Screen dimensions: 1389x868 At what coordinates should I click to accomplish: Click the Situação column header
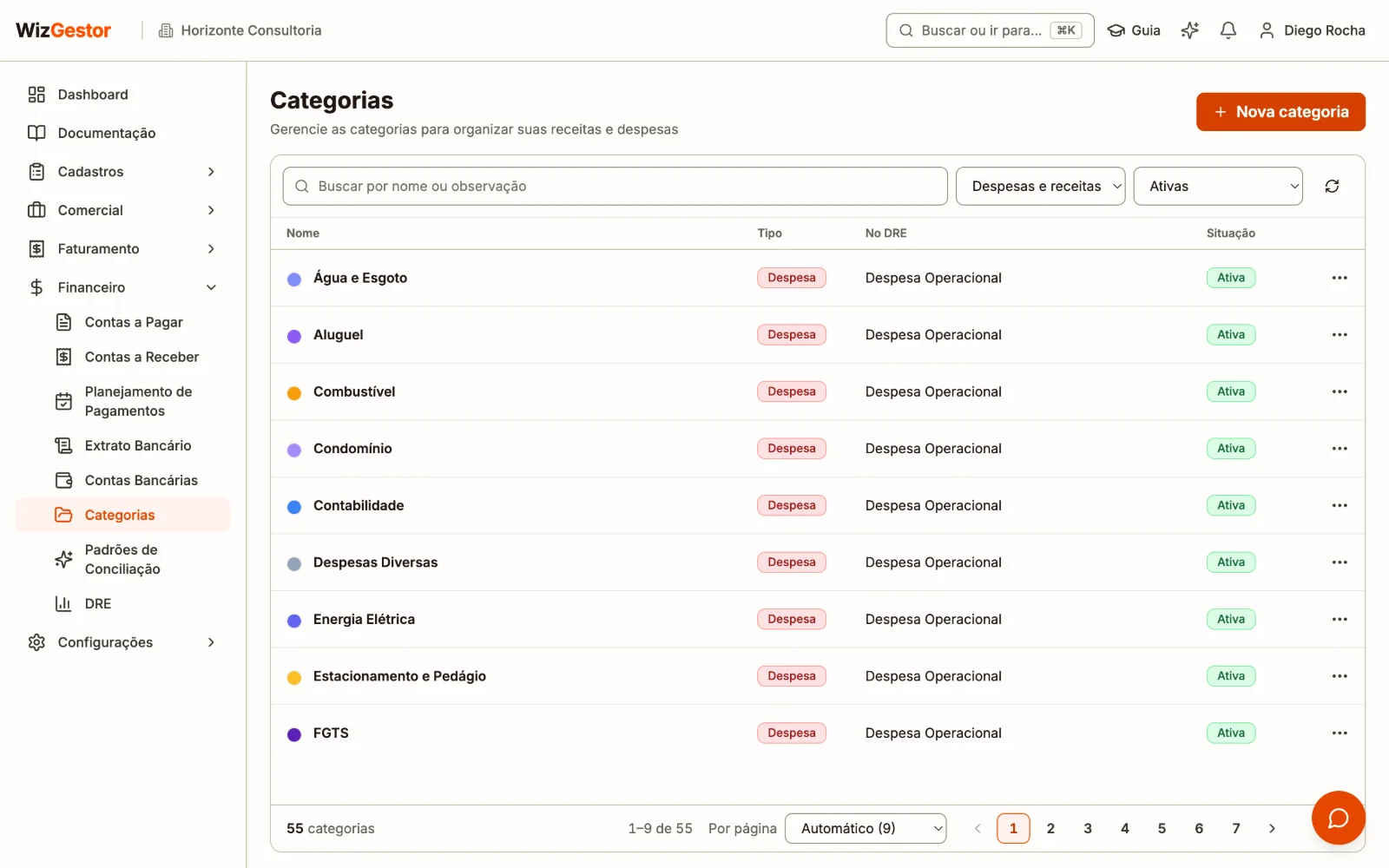coord(1231,233)
